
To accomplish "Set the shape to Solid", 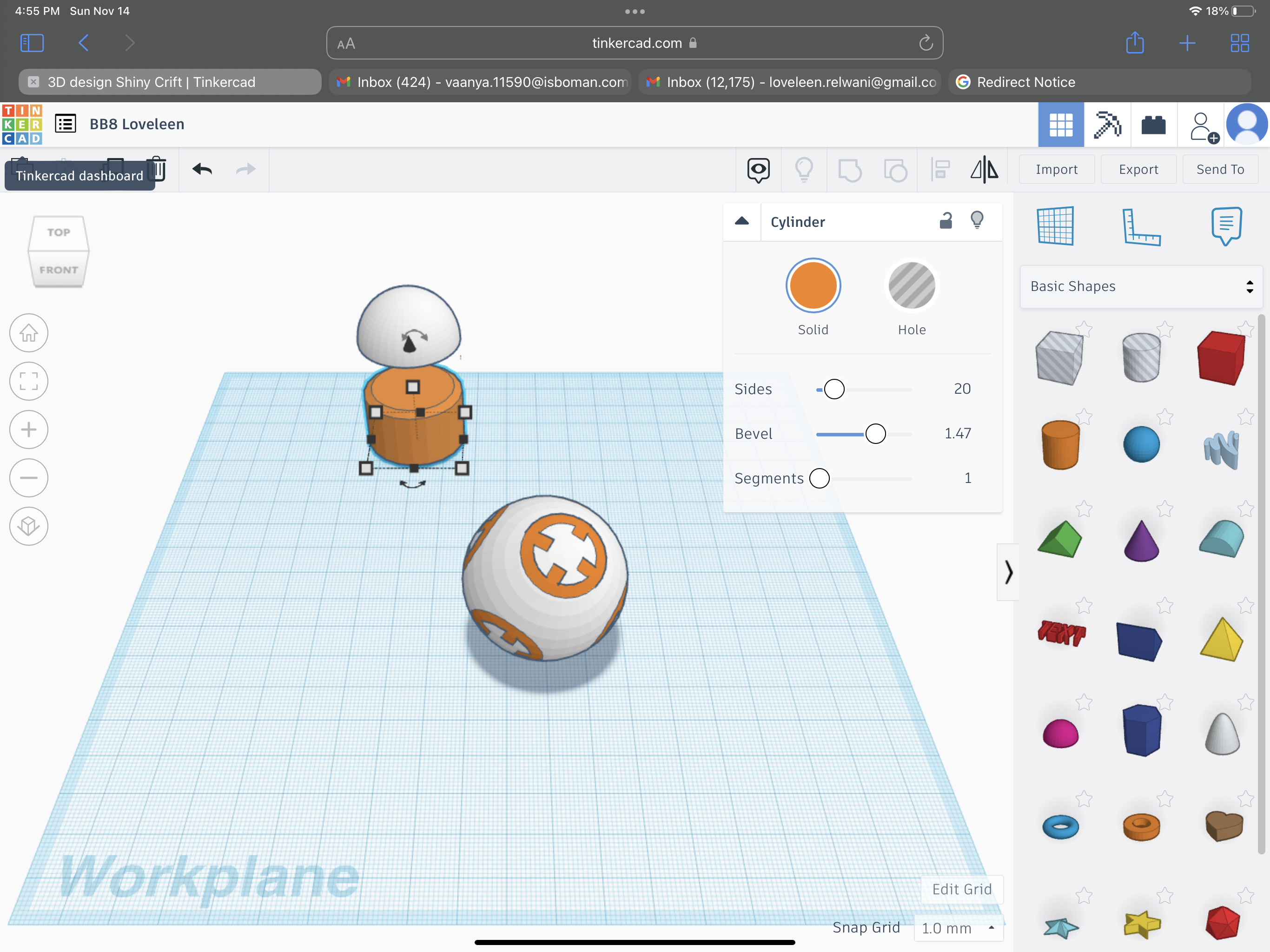I will pos(813,285).
